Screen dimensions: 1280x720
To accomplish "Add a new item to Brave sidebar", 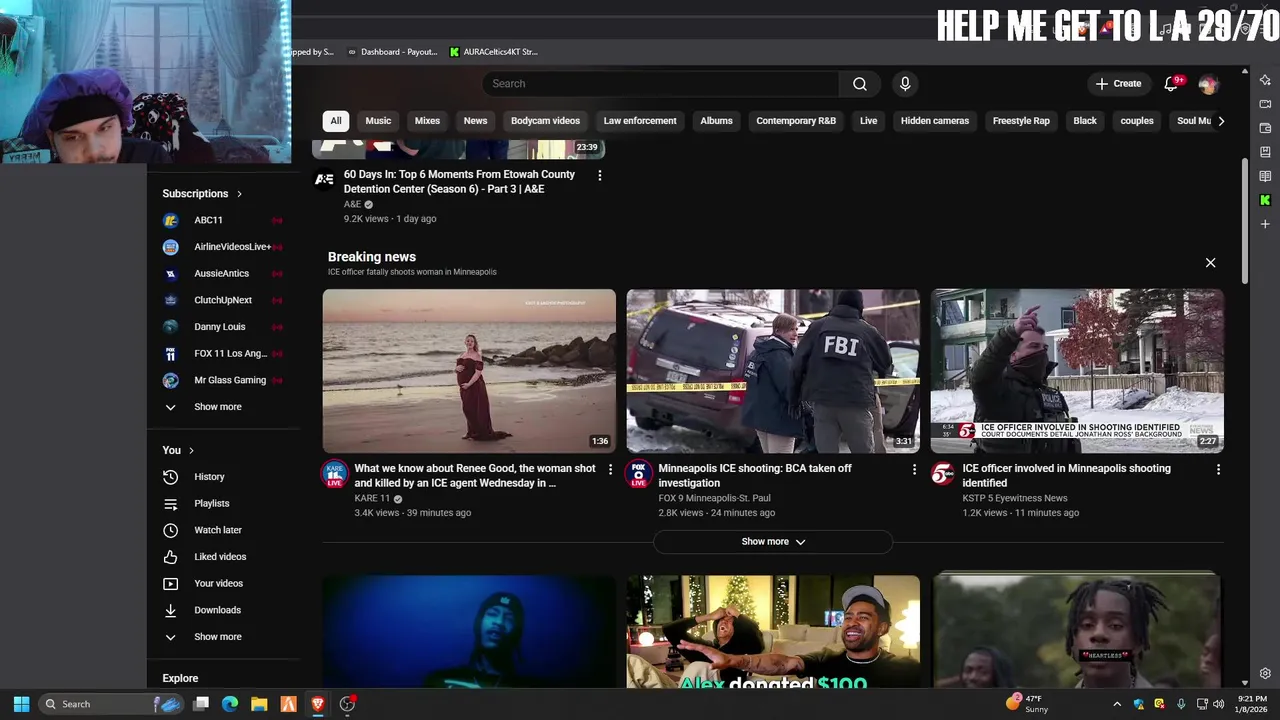I will pyautogui.click(x=1265, y=224).
